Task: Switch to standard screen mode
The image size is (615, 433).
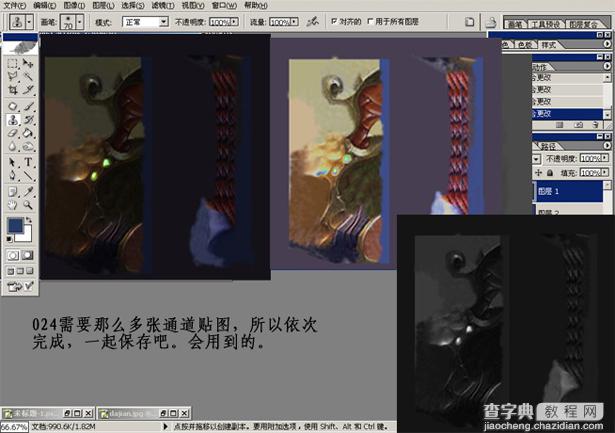Action: tap(11, 271)
